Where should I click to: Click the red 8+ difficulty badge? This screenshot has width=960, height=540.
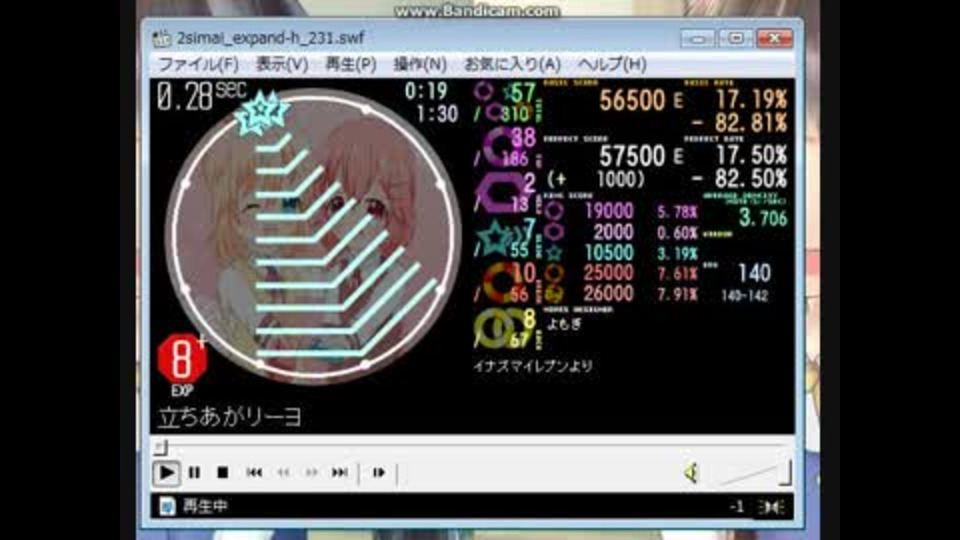click(x=182, y=359)
